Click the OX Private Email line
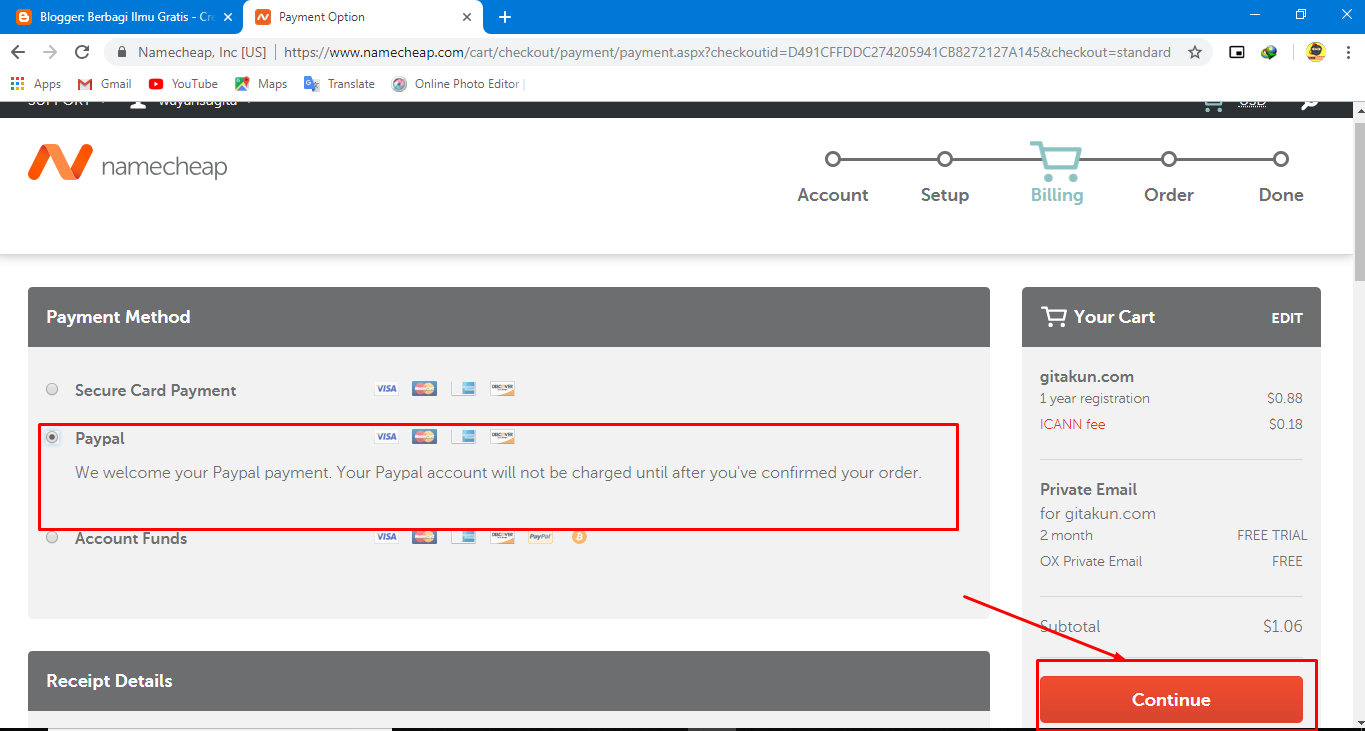This screenshot has height=731, width=1365. coord(1091,561)
